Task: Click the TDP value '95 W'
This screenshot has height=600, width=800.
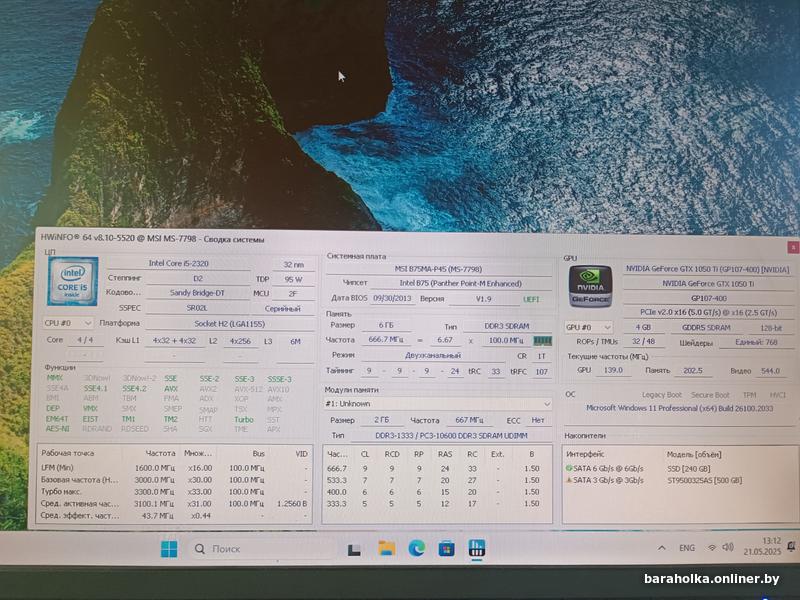Action: [x=293, y=280]
